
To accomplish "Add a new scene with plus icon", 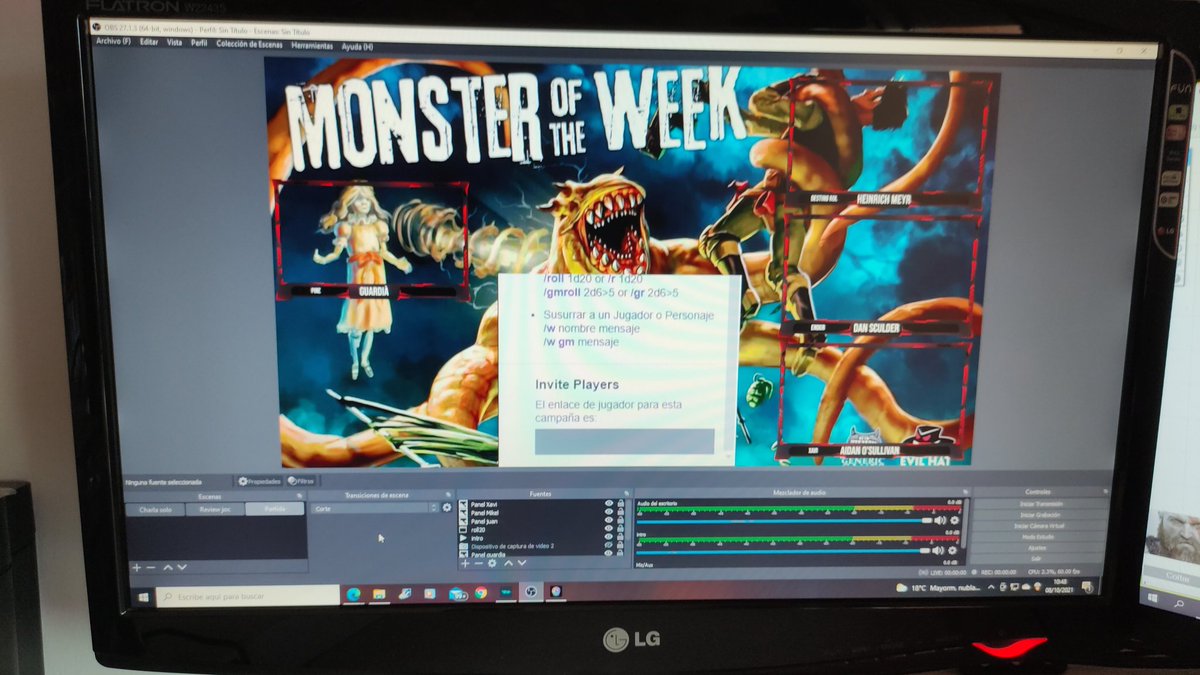I will point(137,567).
